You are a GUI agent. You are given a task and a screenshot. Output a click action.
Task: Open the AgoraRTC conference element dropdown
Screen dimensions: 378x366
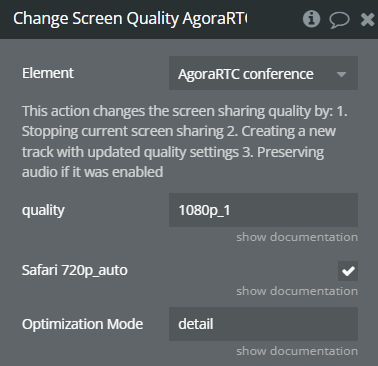click(263, 73)
